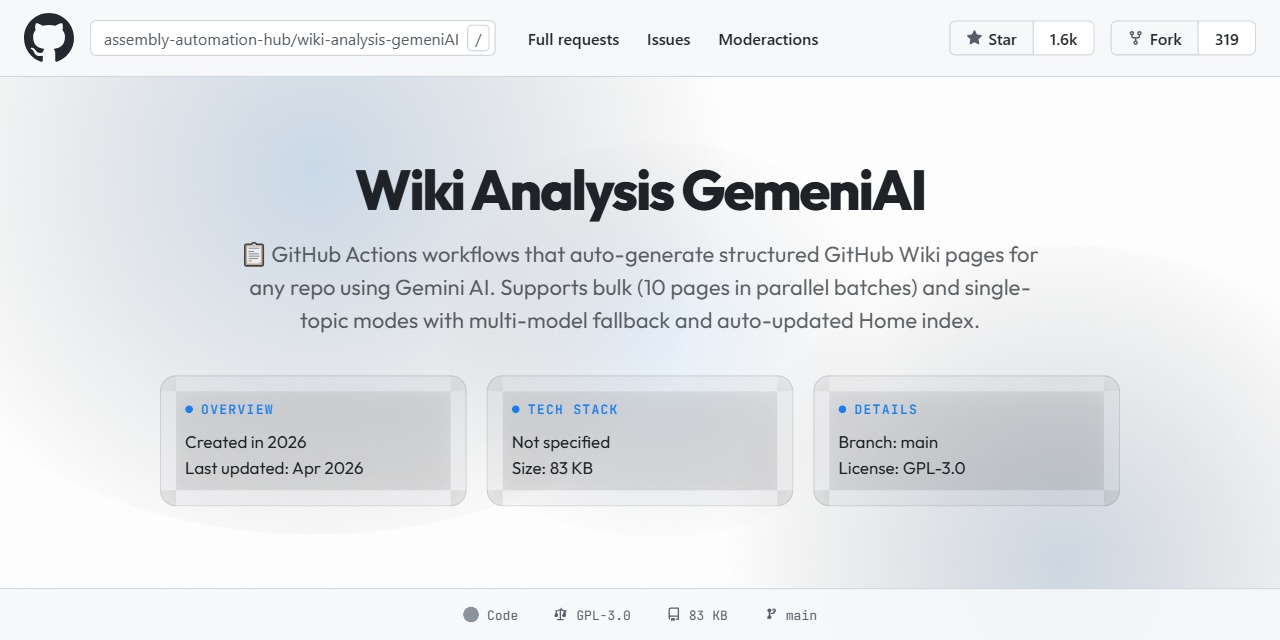Click the Fork icon in the header

pyautogui.click(x=1135, y=38)
